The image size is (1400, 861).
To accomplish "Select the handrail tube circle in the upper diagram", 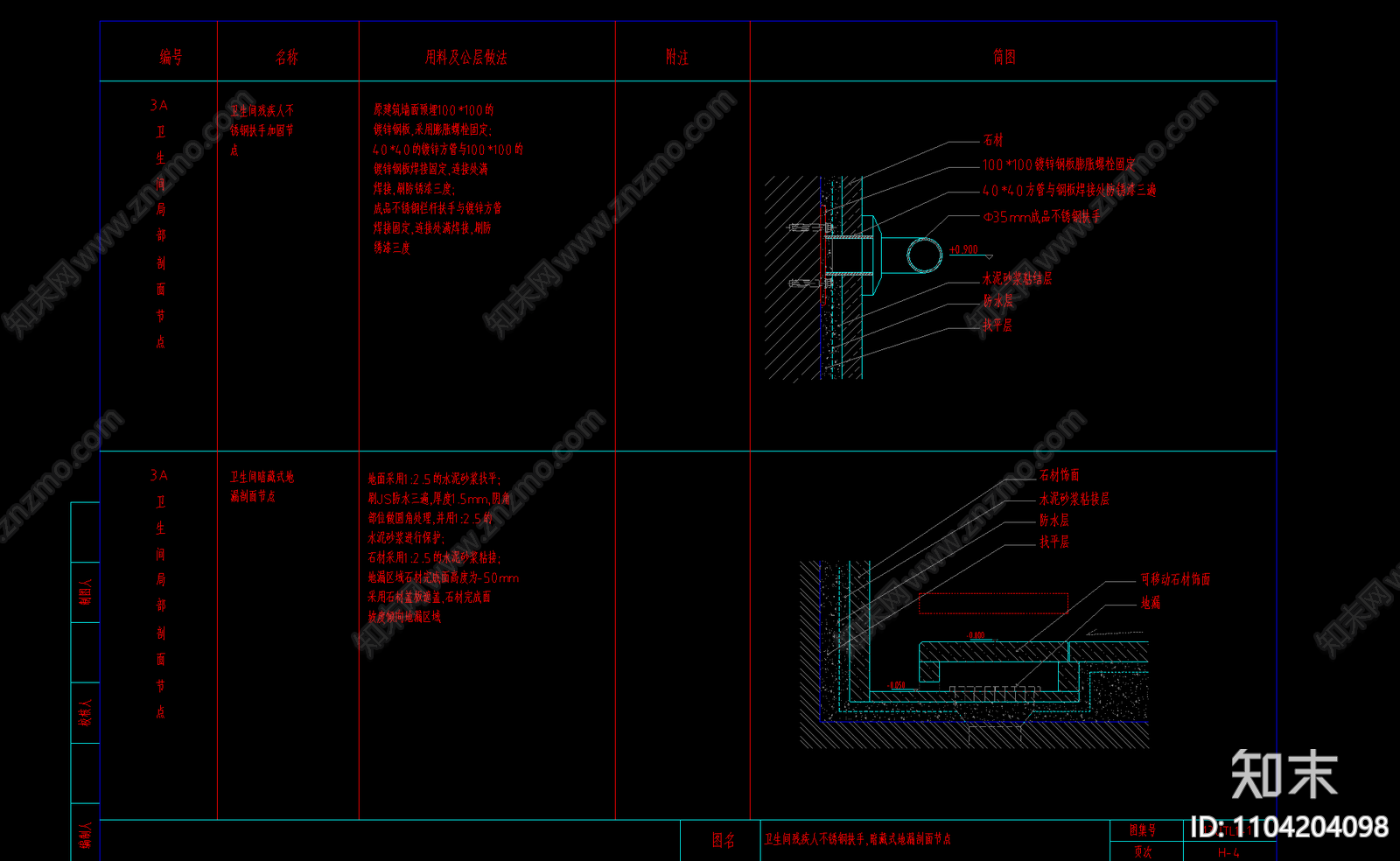I will pos(924,255).
